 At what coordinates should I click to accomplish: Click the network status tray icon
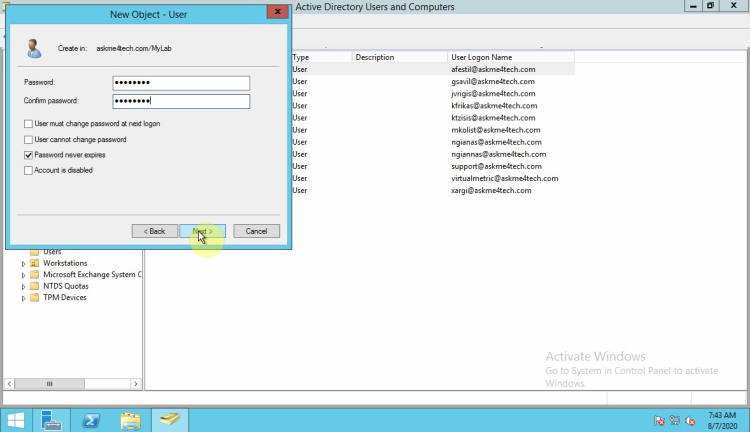[x=675, y=420]
